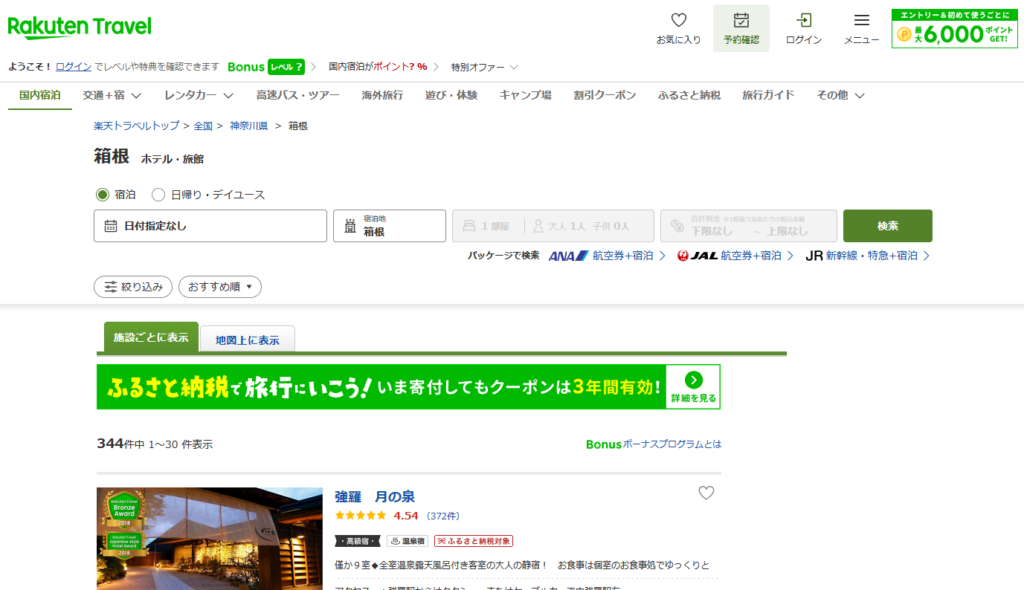Expand the 特別オファー dropdown
Image resolution: width=1024 pixels, height=590 pixels.
(x=484, y=67)
